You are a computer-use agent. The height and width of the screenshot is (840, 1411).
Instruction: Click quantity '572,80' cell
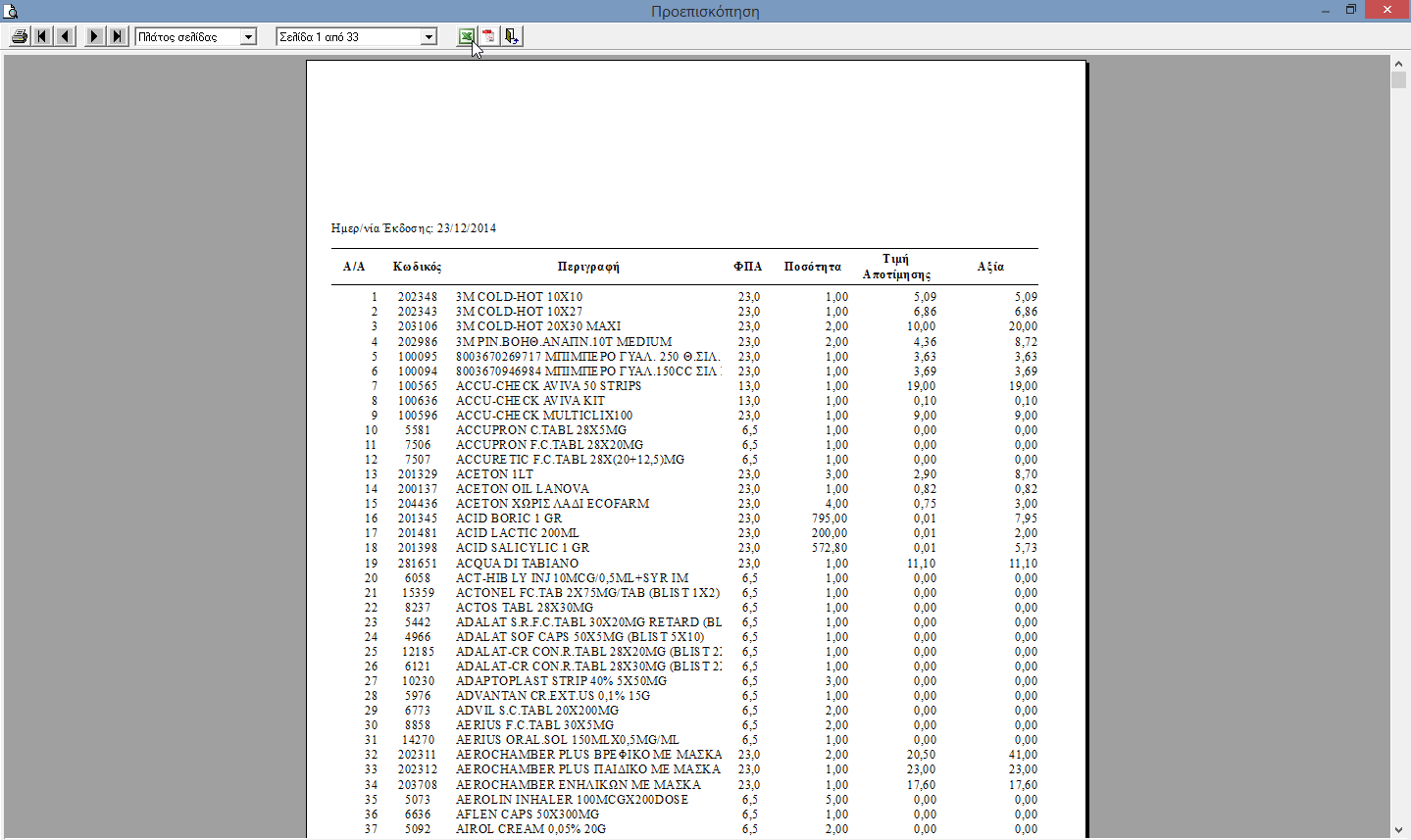point(830,548)
